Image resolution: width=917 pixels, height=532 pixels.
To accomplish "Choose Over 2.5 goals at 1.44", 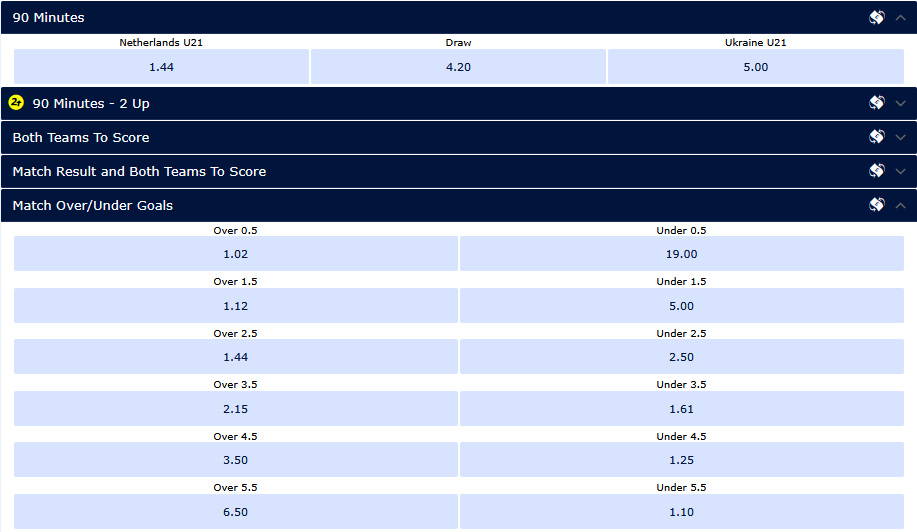I will pos(236,357).
